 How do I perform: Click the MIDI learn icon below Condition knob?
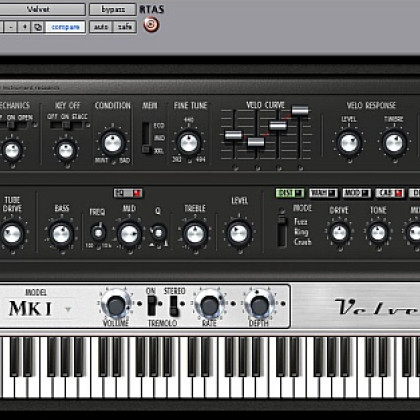(x=114, y=162)
